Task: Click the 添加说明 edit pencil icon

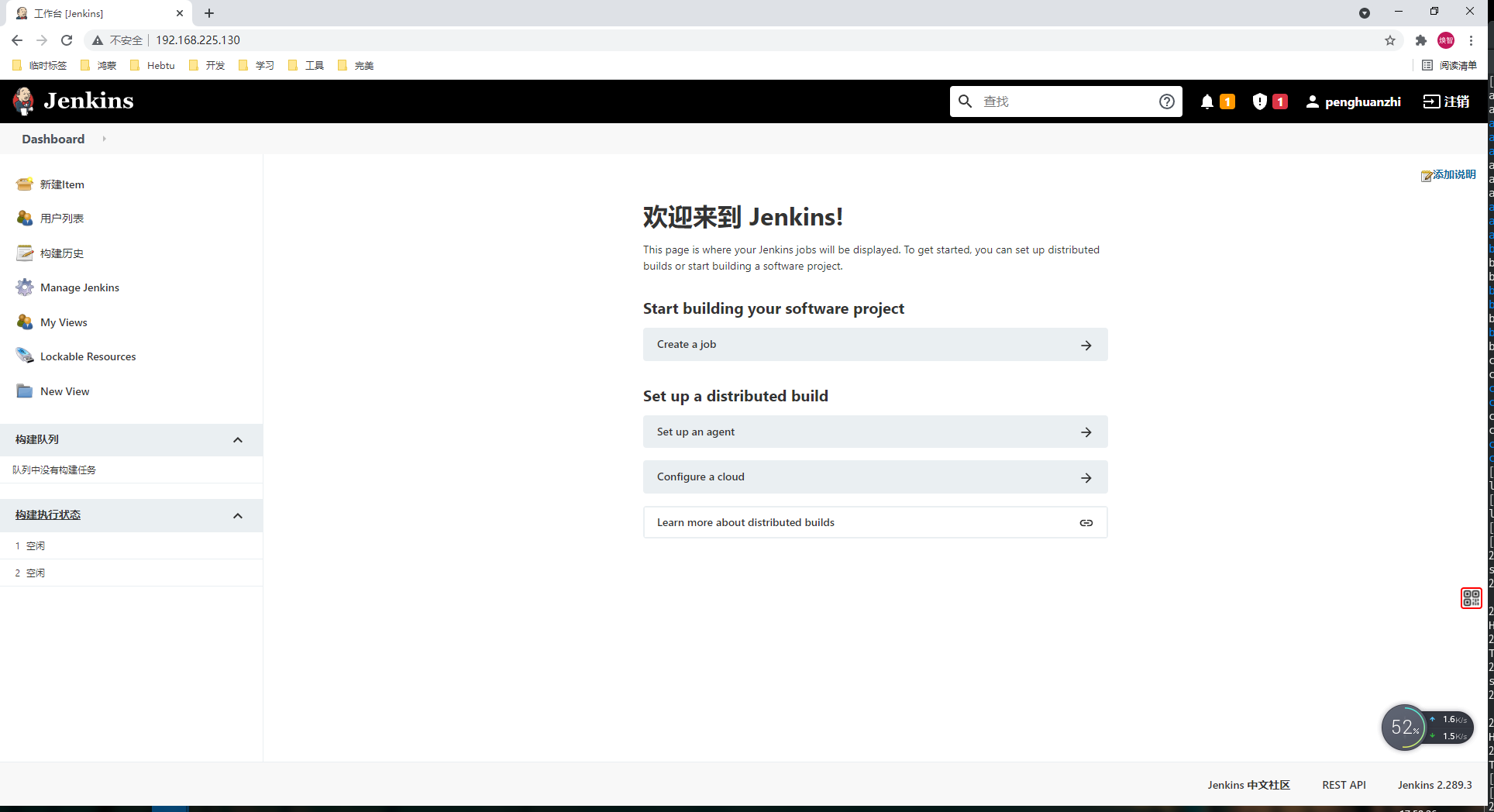Action: pos(1426,176)
